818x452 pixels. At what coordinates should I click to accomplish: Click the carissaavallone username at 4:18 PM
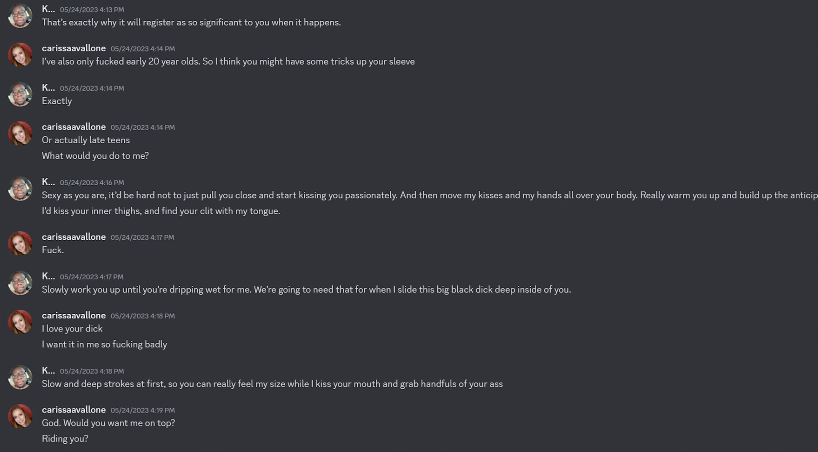[x=74, y=315]
